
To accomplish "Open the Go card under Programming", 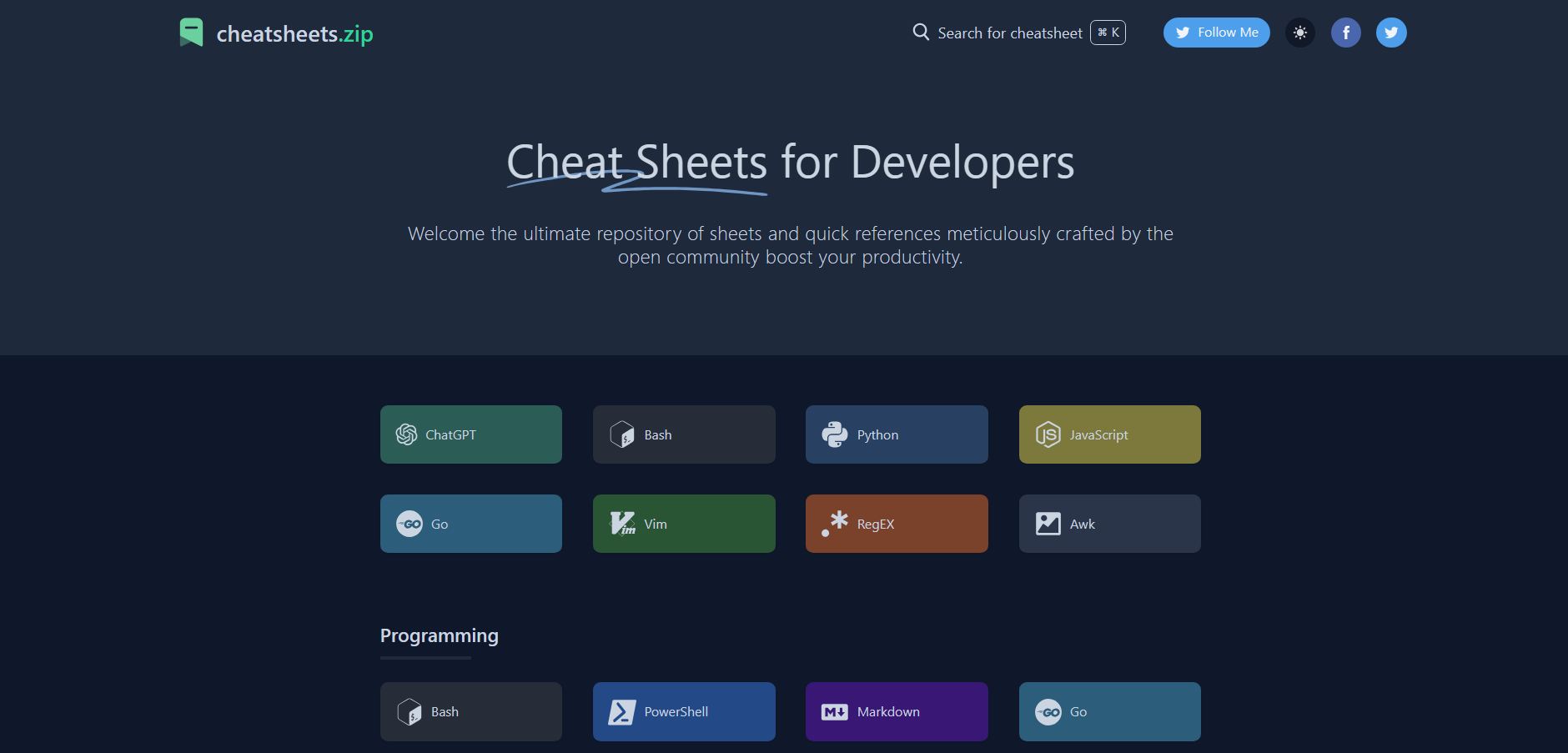I will coord(1110,711).
